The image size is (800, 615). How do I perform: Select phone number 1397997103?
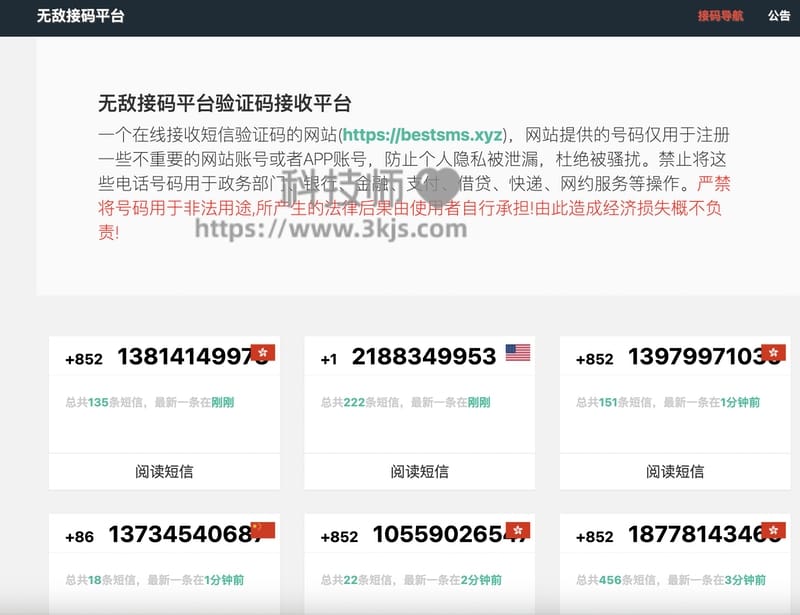click(704, 357)
